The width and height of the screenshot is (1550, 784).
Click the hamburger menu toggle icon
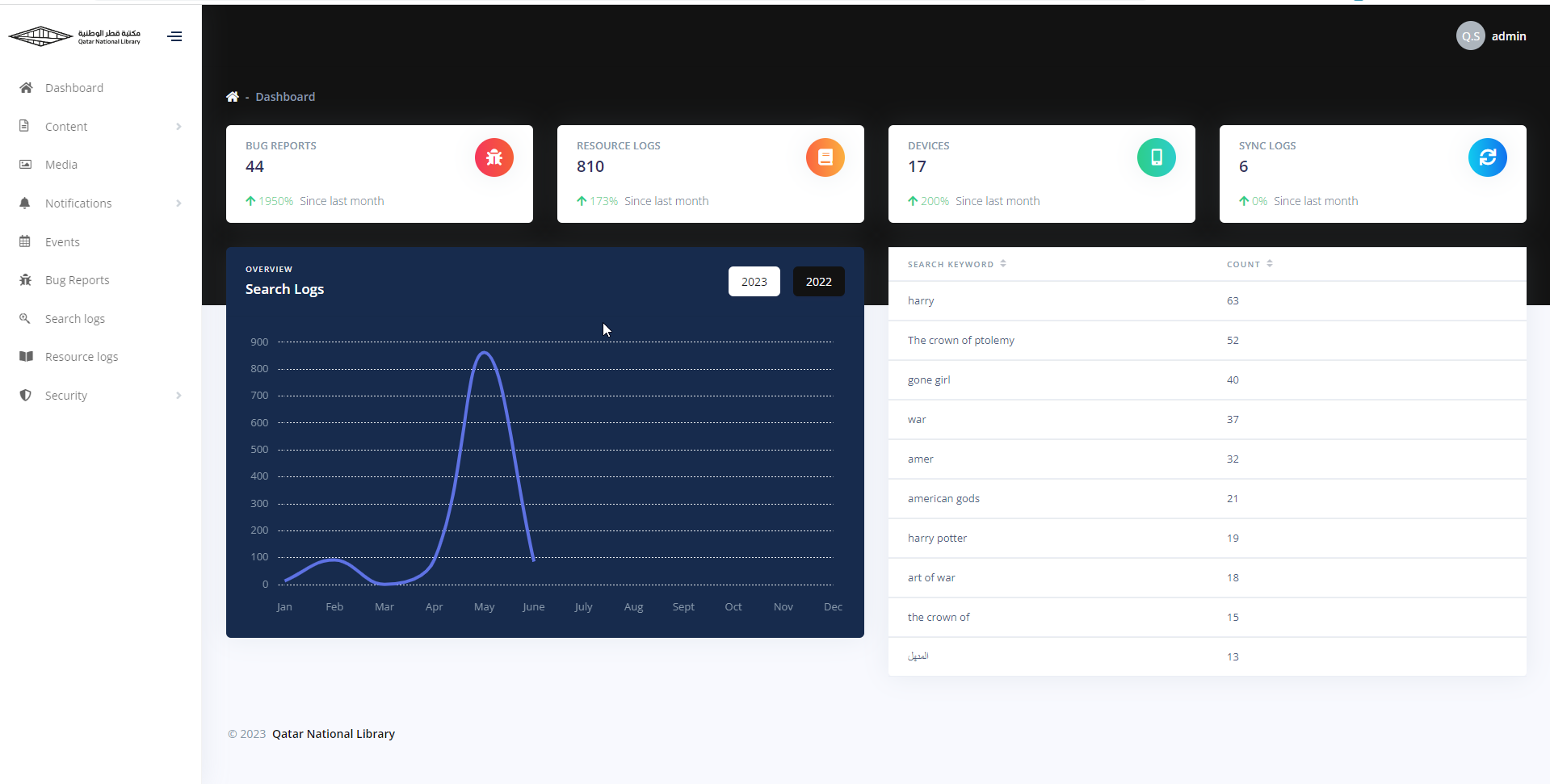click(174, 36)
